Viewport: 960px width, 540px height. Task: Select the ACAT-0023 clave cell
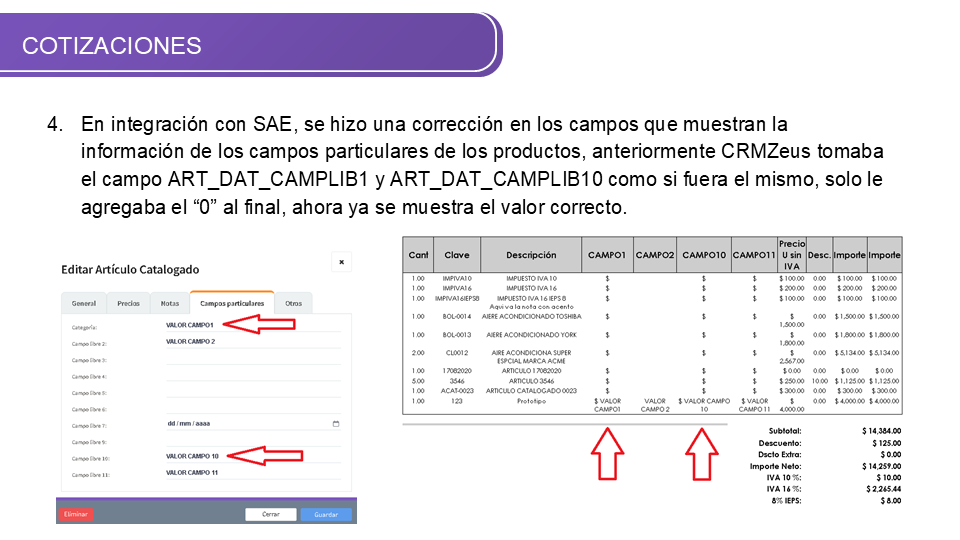457,391
